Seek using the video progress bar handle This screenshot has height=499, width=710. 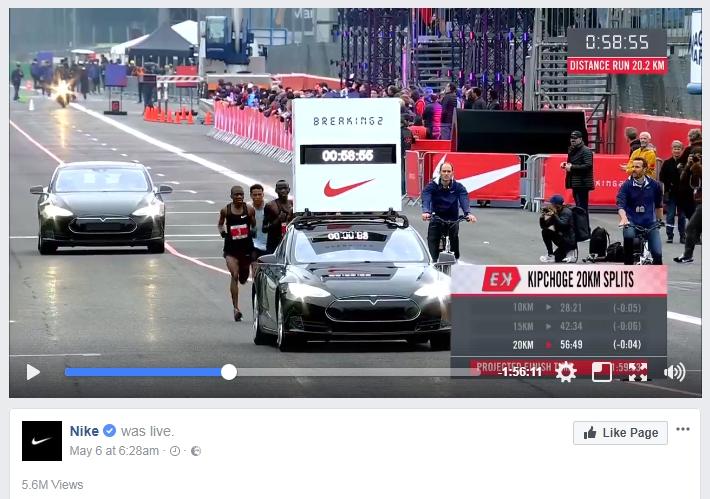pyautogui.click(x=229, y=372)
